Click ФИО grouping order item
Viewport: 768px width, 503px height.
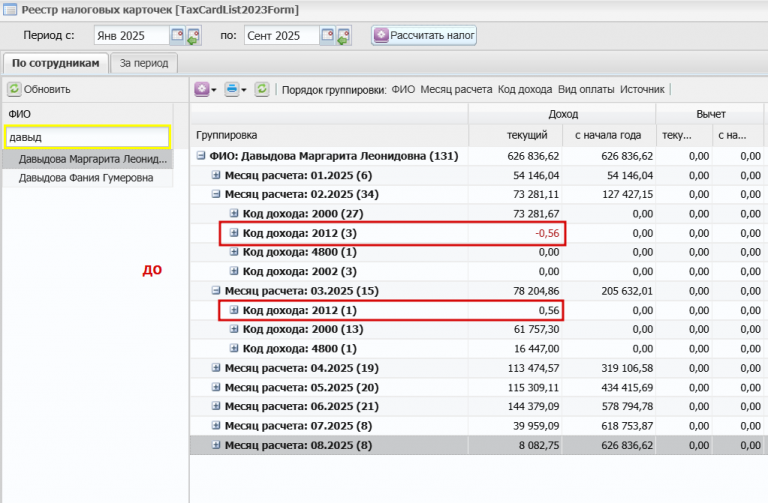click(403, 90)
